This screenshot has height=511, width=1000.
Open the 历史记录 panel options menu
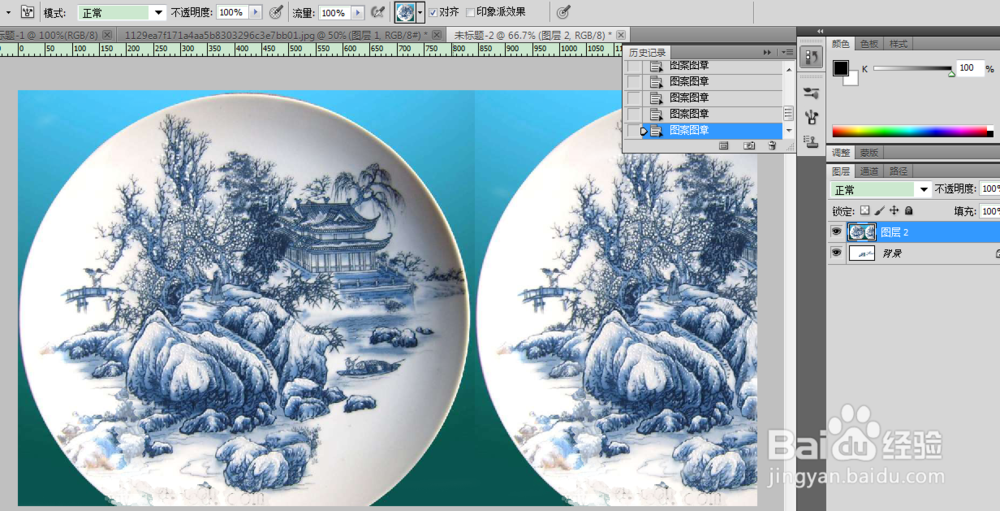[x=788, y=52]
